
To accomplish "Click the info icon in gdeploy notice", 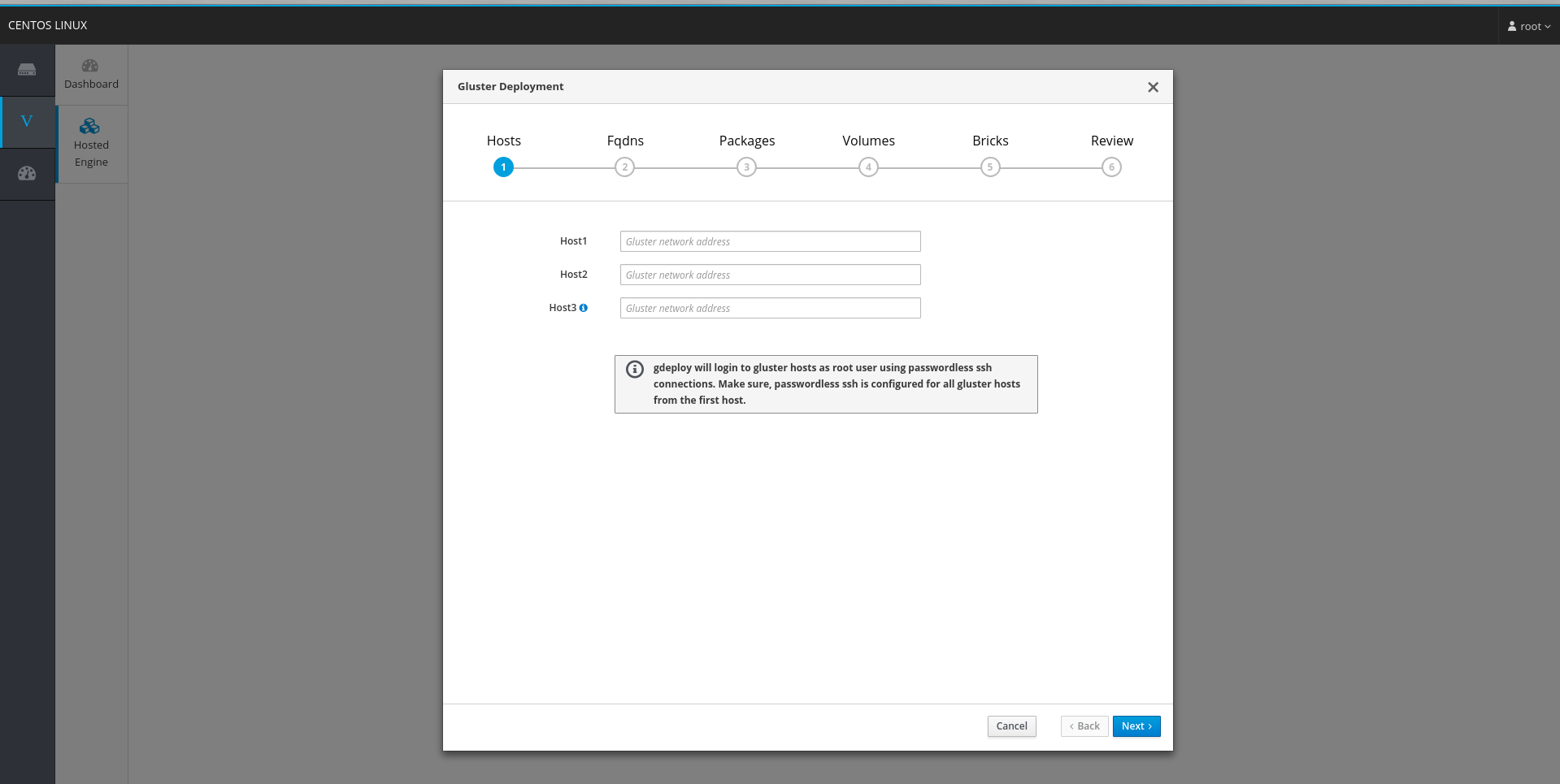I will (635, 369).
